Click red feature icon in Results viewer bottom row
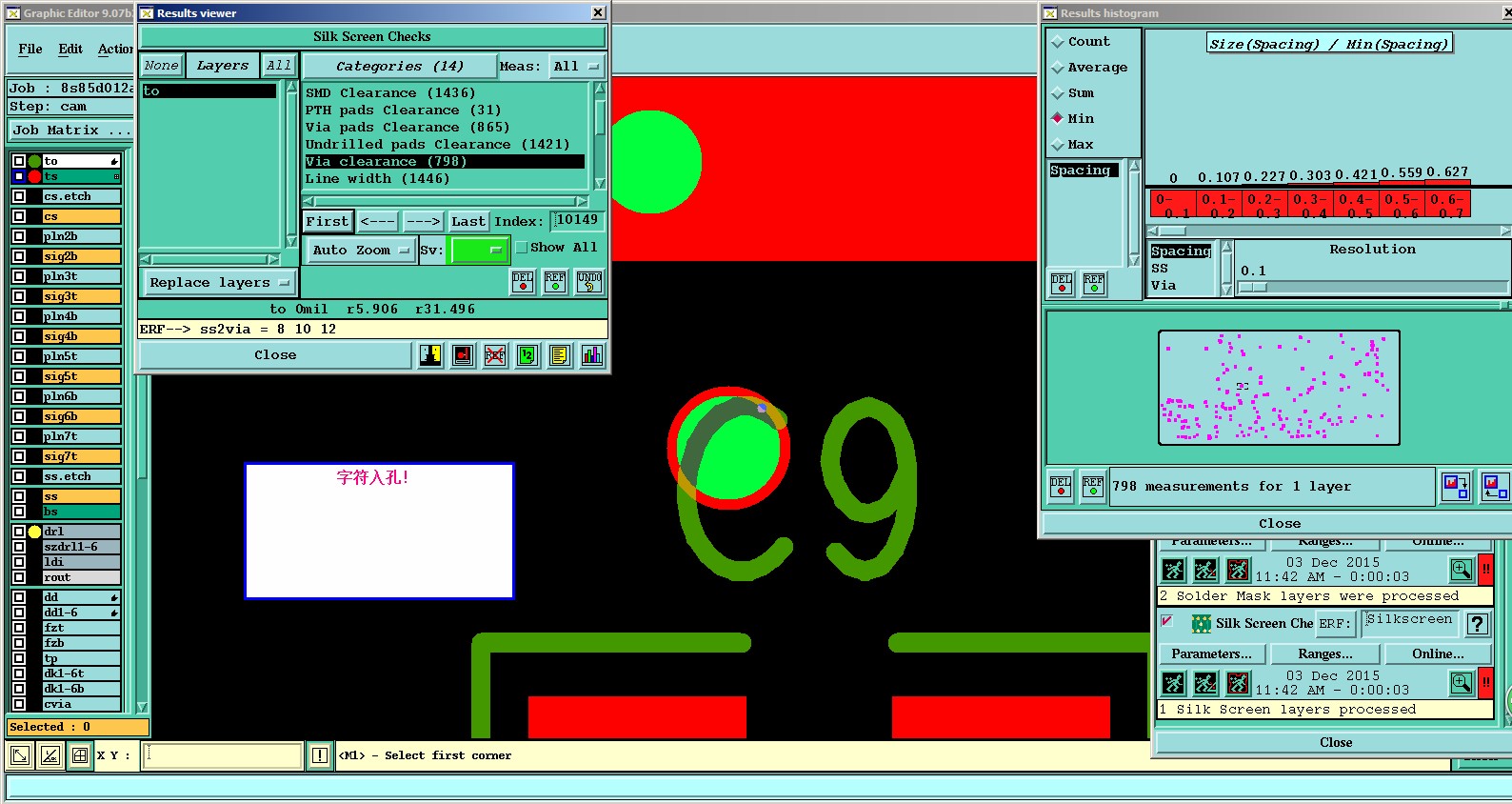This screenshot has height=804, width=1512. click(463, 355)
